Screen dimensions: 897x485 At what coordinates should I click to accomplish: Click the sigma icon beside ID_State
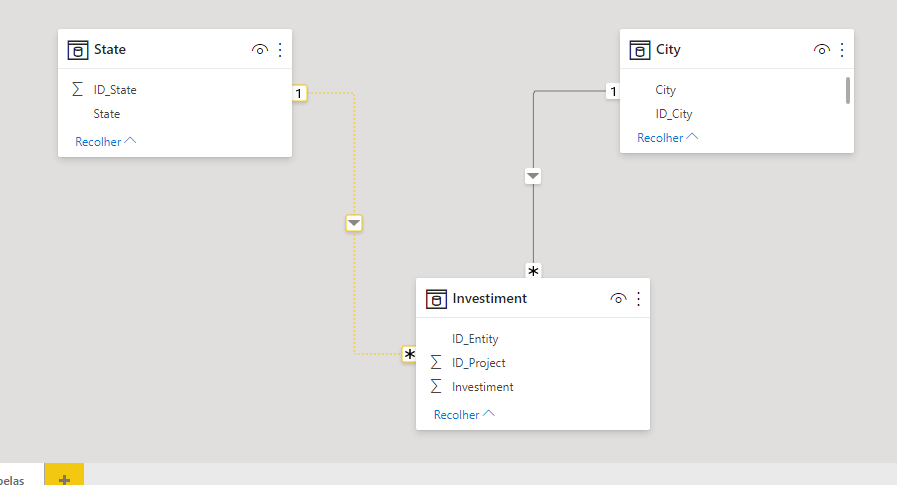coord(77,89)
